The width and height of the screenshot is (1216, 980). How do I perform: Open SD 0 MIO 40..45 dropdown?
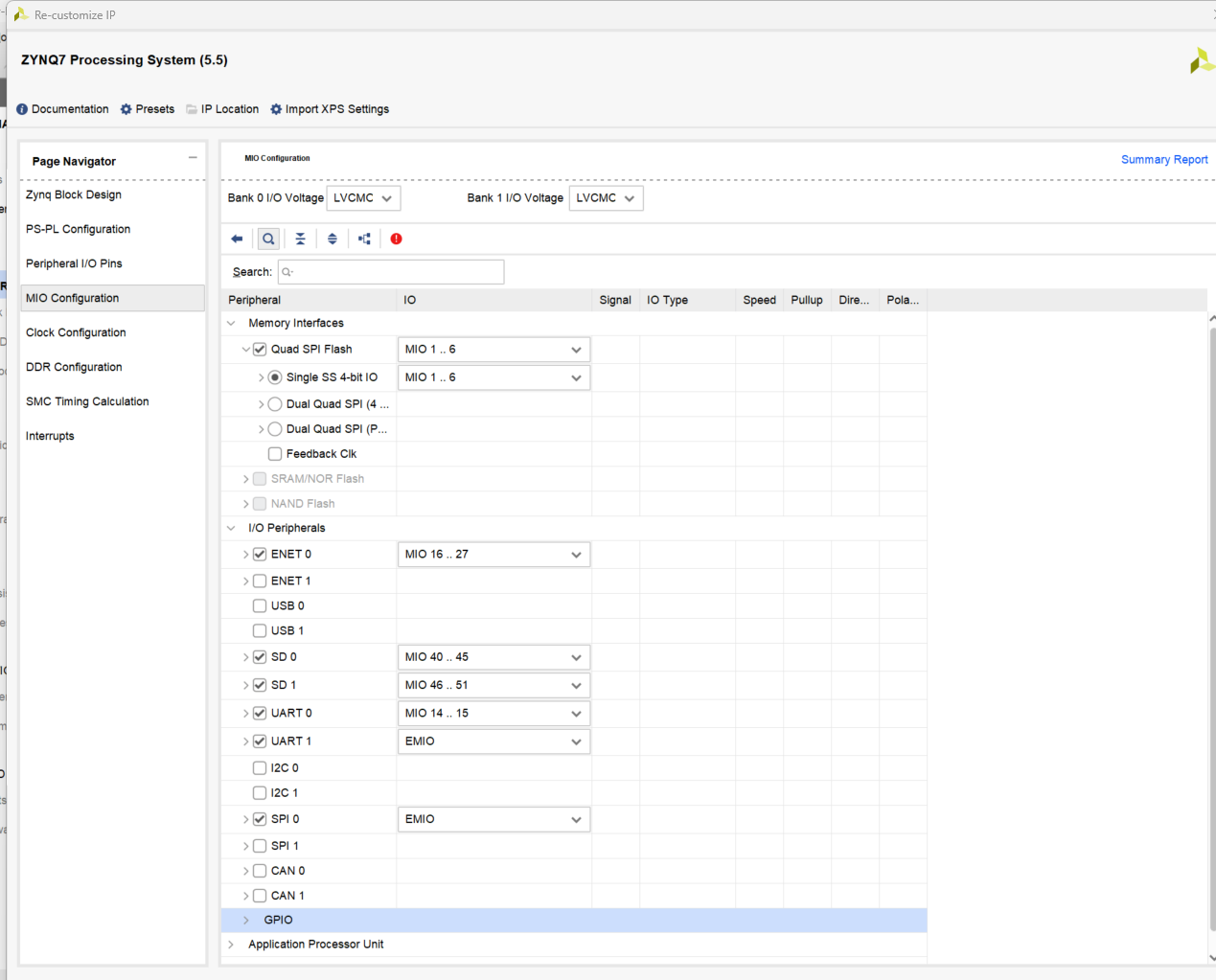coord(493,657)
